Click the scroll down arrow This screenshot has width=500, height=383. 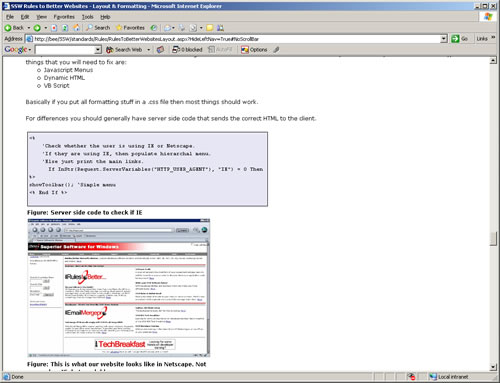493,367
